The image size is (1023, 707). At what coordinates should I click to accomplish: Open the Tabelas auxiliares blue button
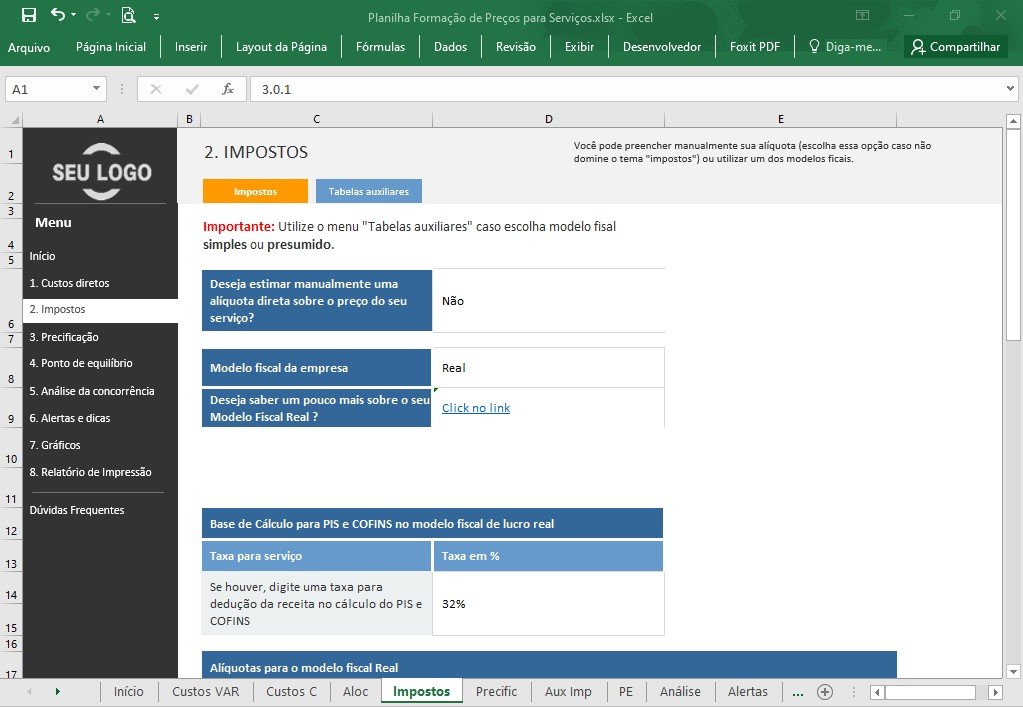(x=369, y=191)
